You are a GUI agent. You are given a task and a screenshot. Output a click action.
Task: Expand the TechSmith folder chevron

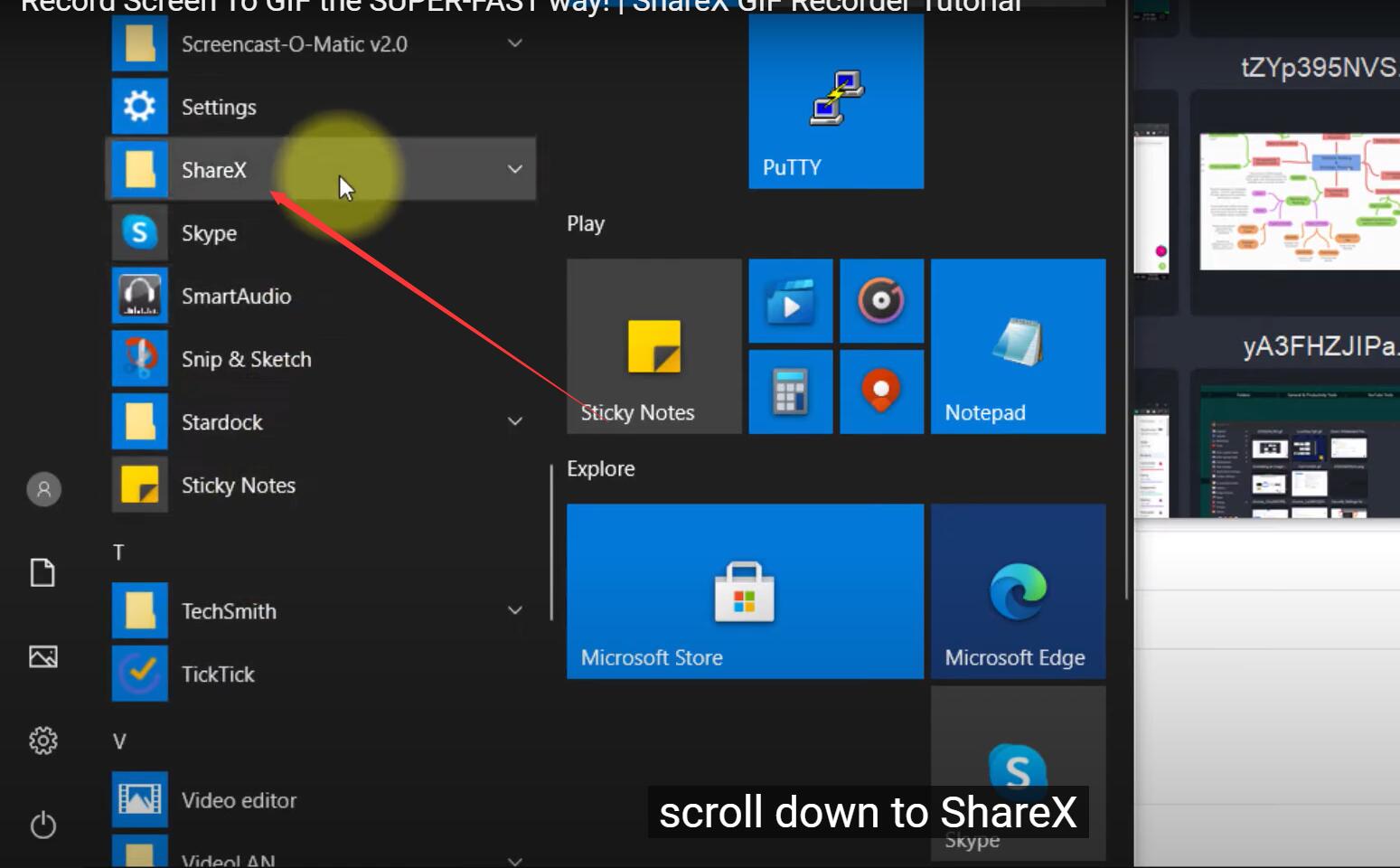pos(514,610)
